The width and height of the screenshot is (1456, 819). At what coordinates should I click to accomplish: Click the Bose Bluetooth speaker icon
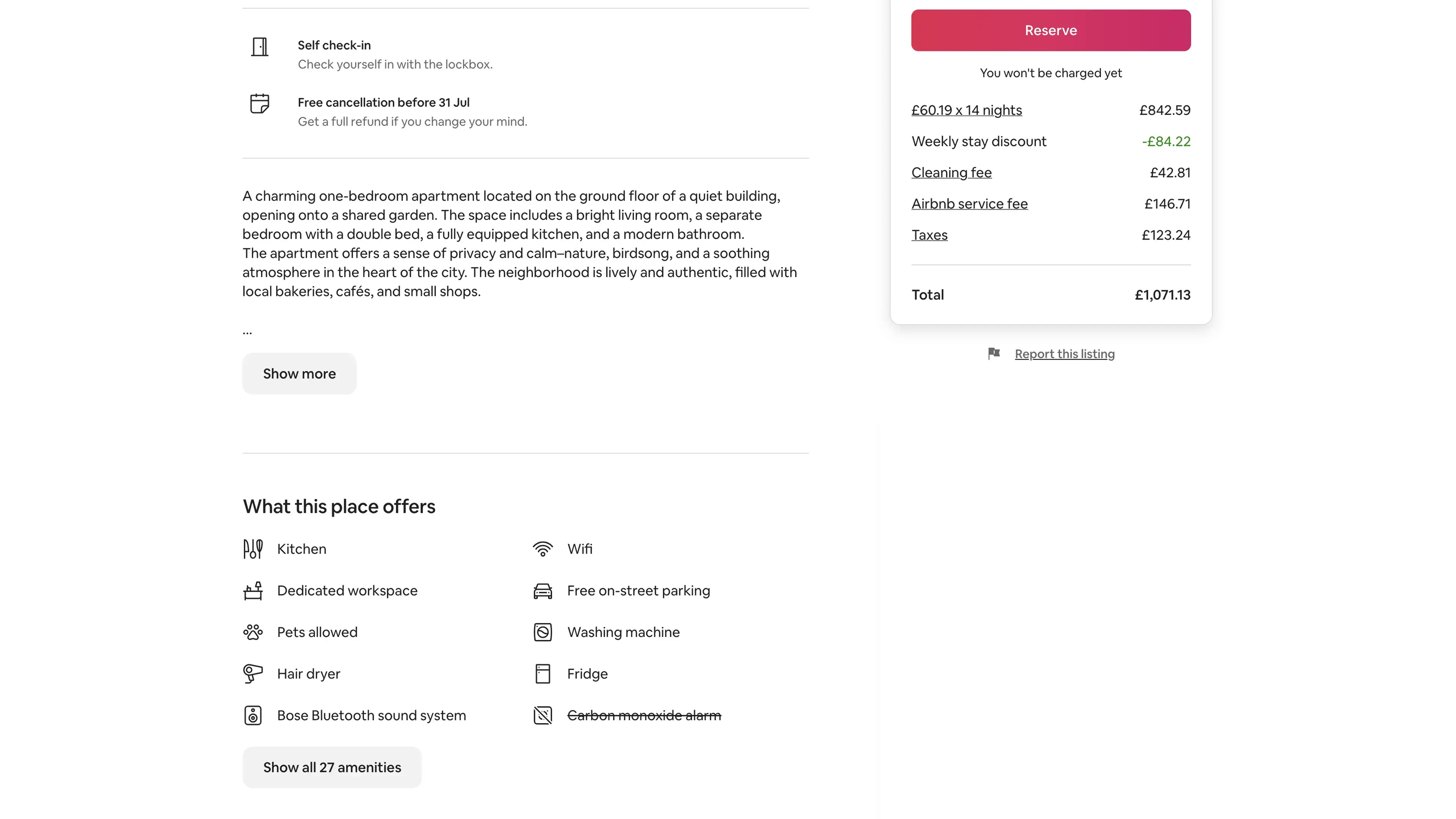point(253,715)
